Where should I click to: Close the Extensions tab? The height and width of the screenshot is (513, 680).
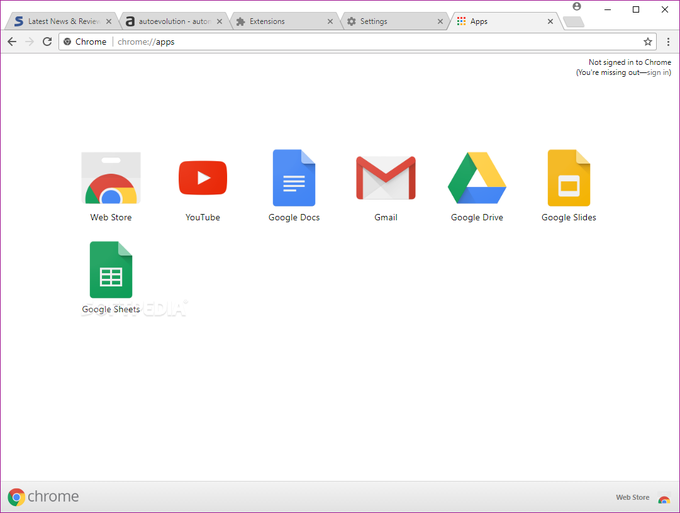tap(330, 21)
